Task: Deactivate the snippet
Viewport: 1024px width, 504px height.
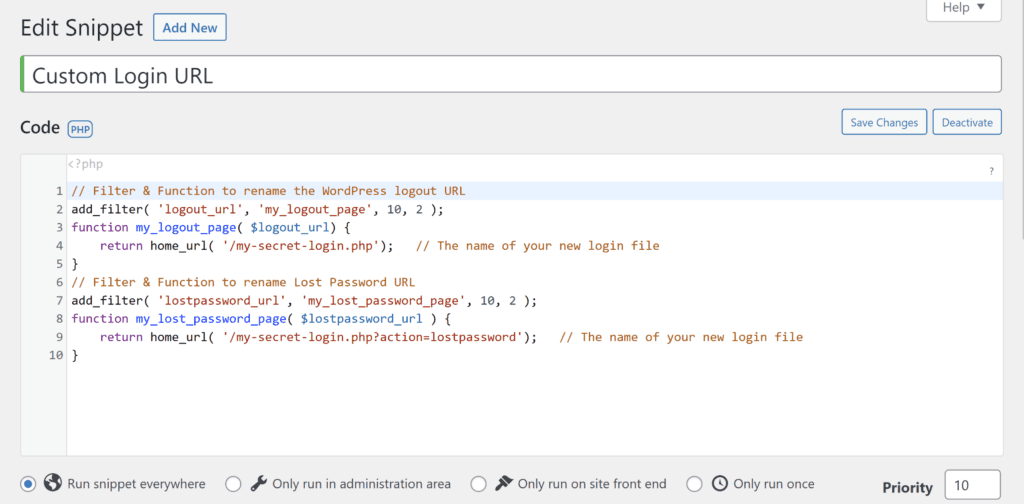Action: pos(967,122)
